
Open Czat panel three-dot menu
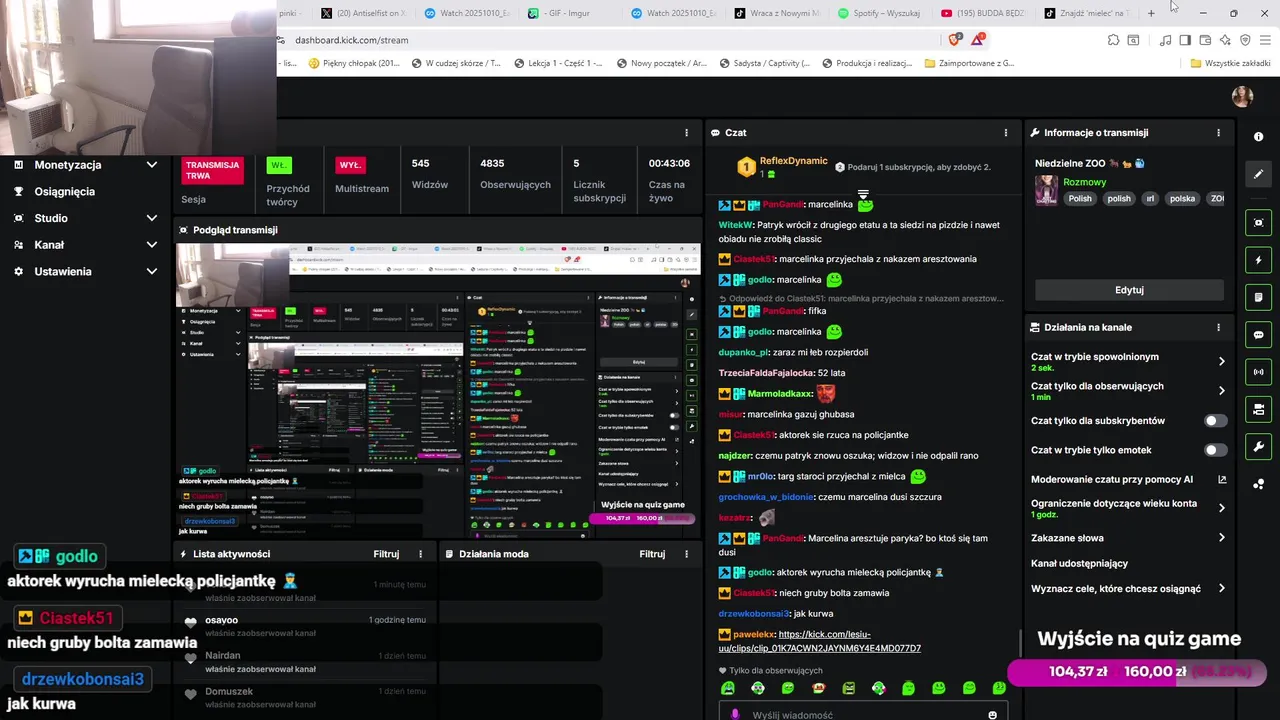[1006, 132]
